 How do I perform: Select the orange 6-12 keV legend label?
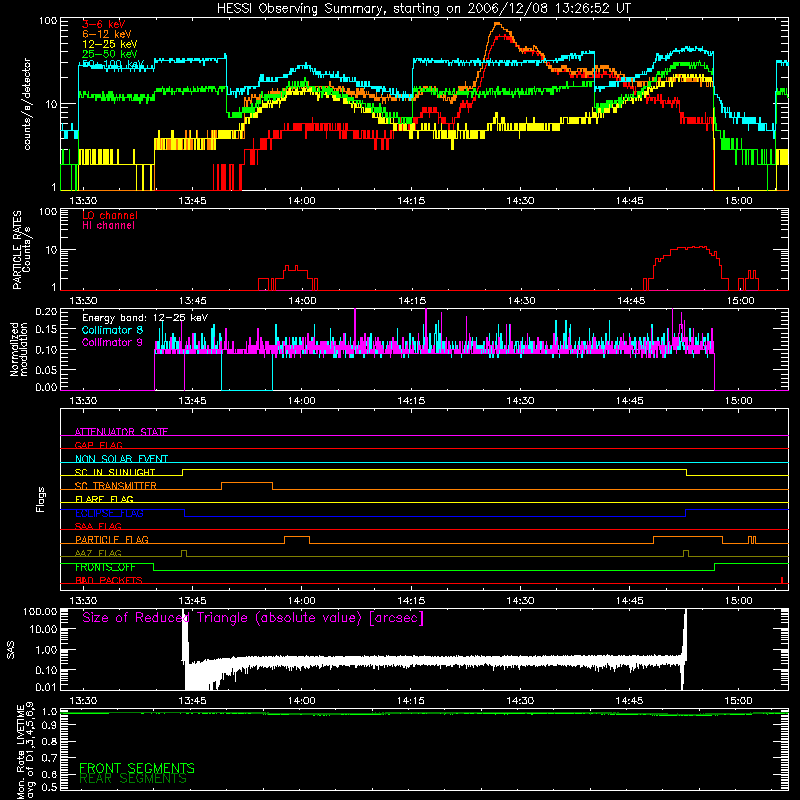coord(106,34)
